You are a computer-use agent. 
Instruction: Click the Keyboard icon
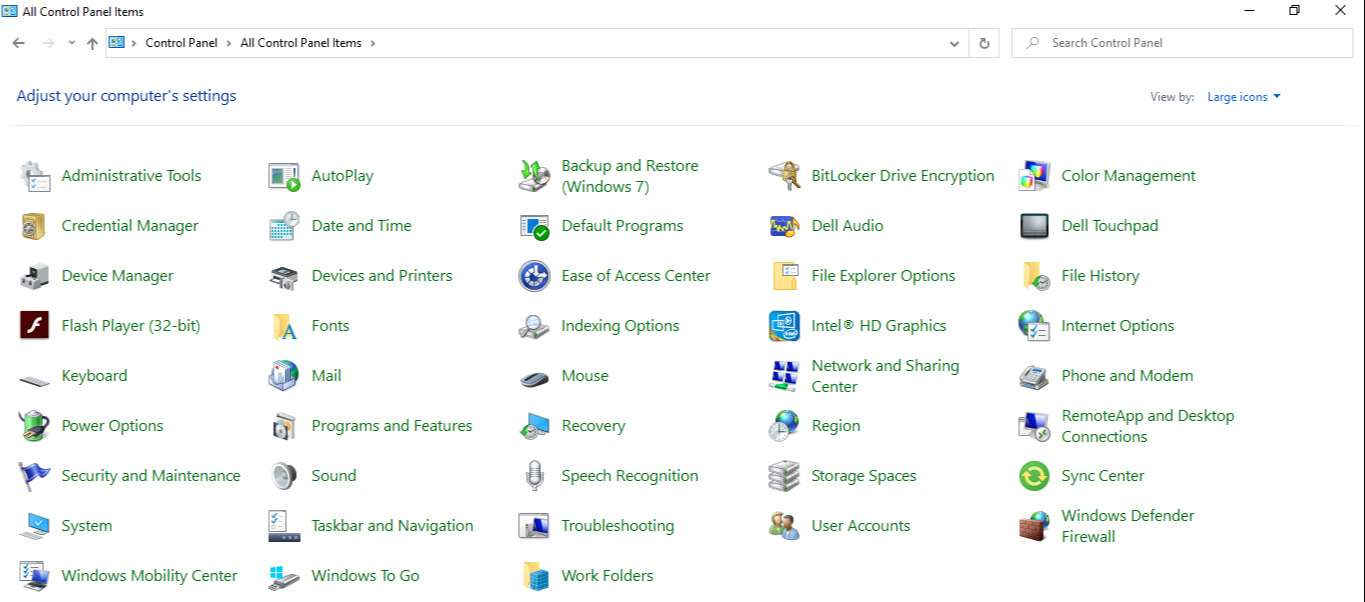pos(35,380)
